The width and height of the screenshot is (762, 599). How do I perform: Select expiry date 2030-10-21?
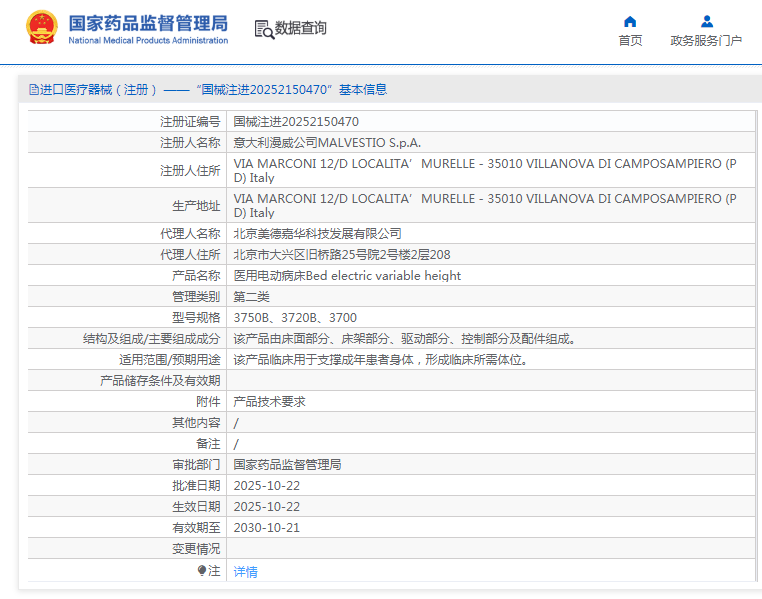pyautogui.click(x=267, y=528)
